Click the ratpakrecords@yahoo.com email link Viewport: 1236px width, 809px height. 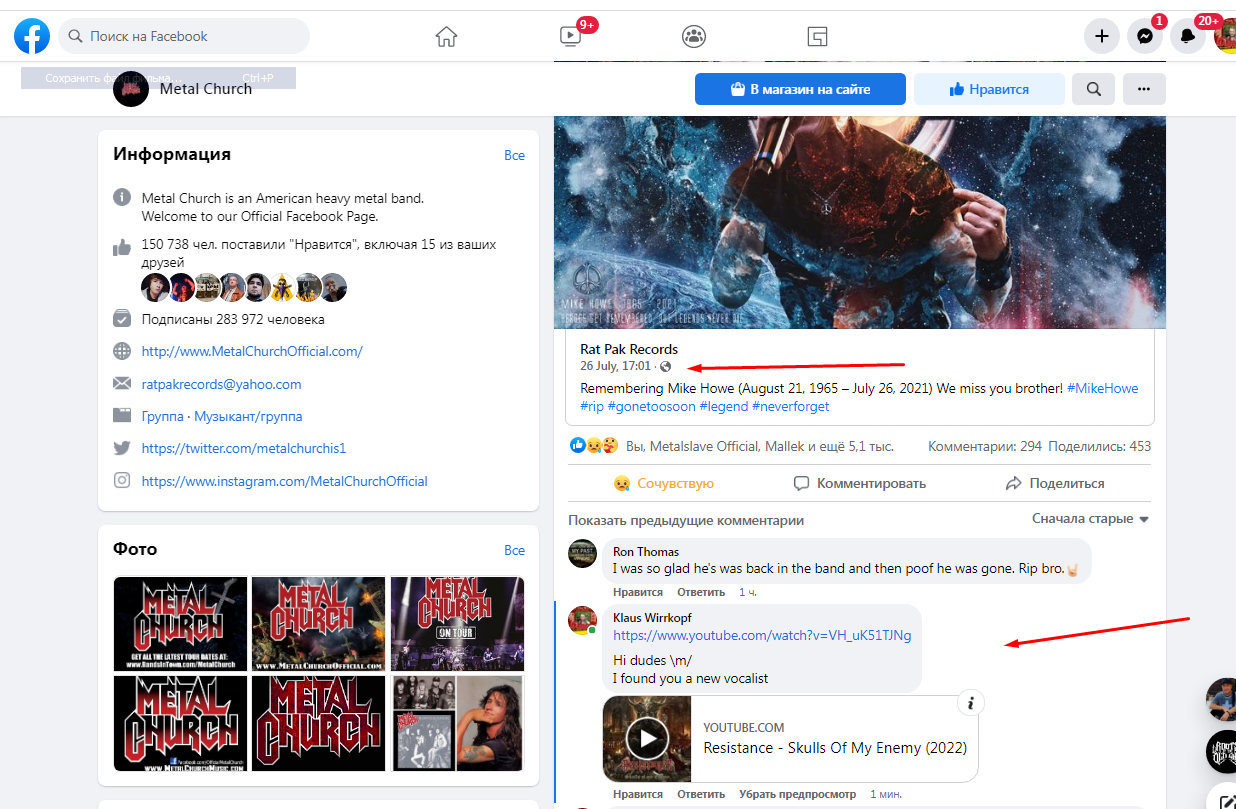point(221,384)
